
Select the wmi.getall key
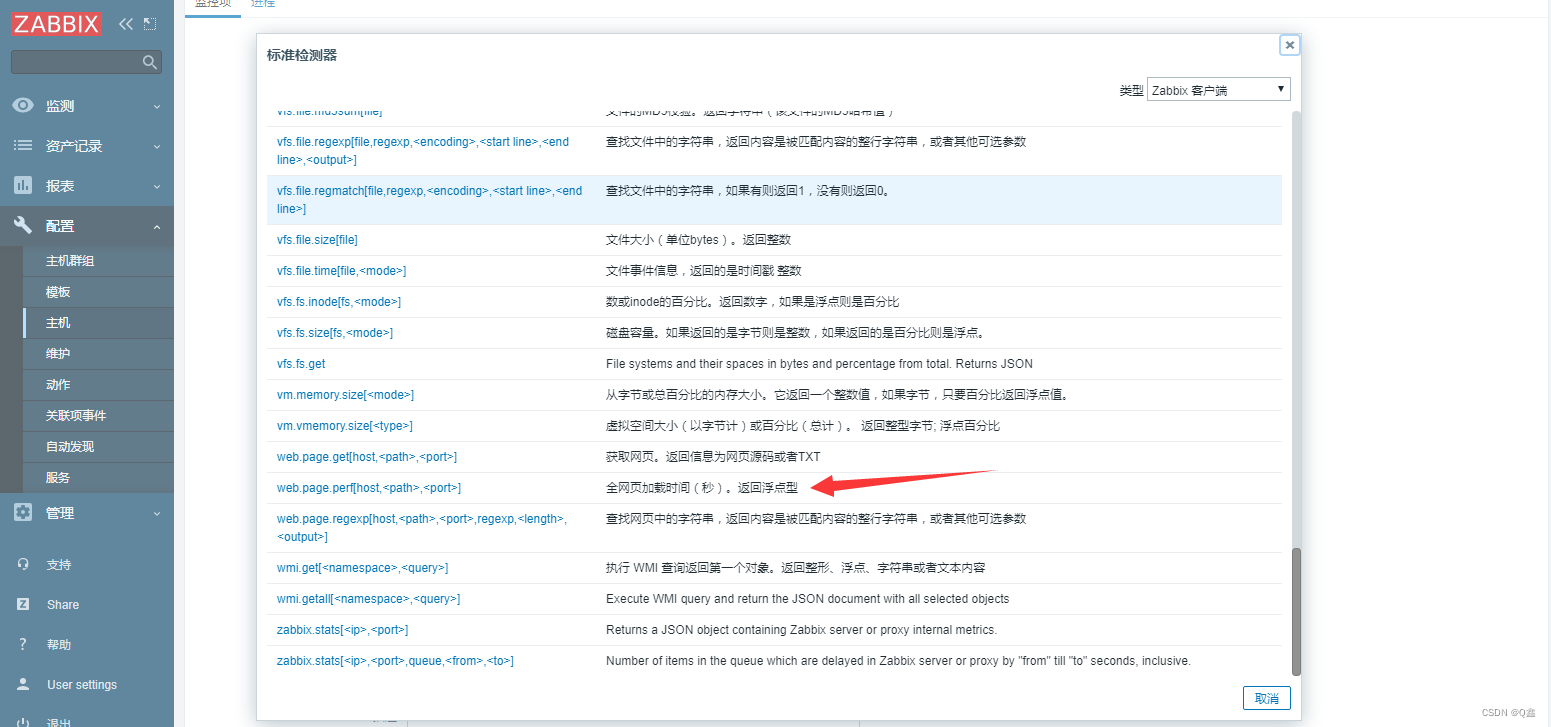pyautogui.click(x=368, y=599)
